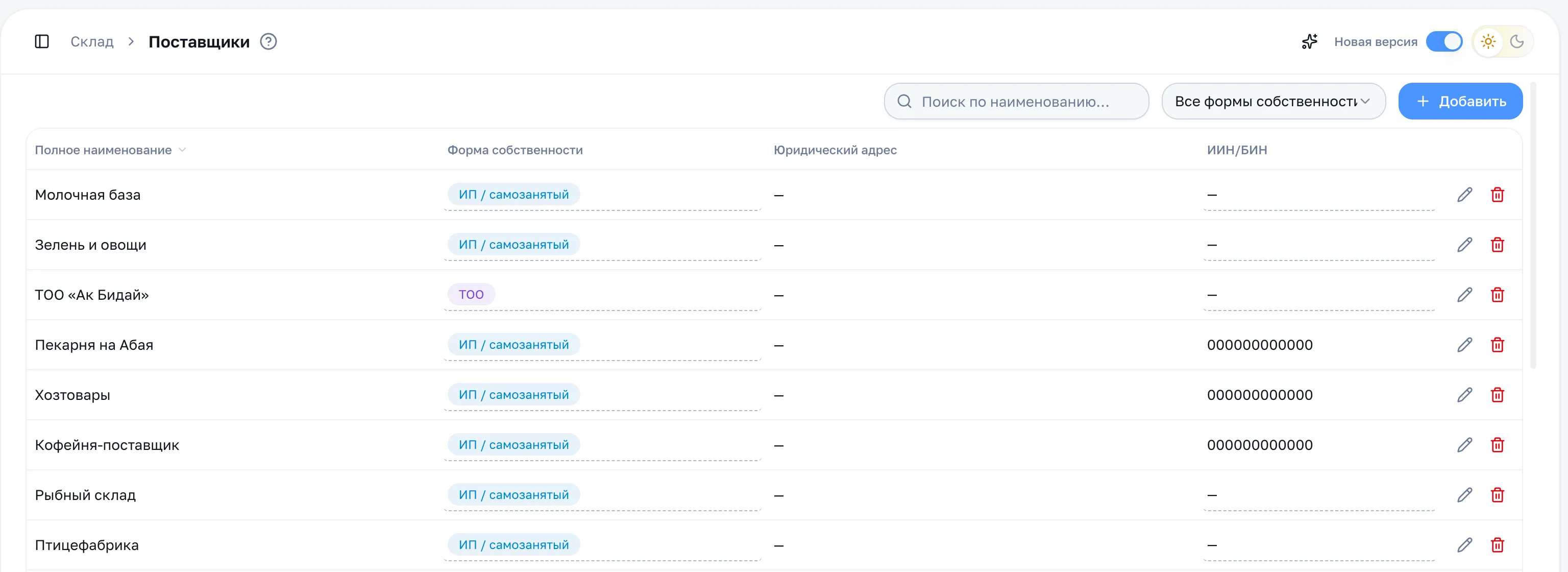The image size is (1568, 572).
Task: Click ТОО badge for ТОО «Ак Бидай»
Action: (471, 294)
